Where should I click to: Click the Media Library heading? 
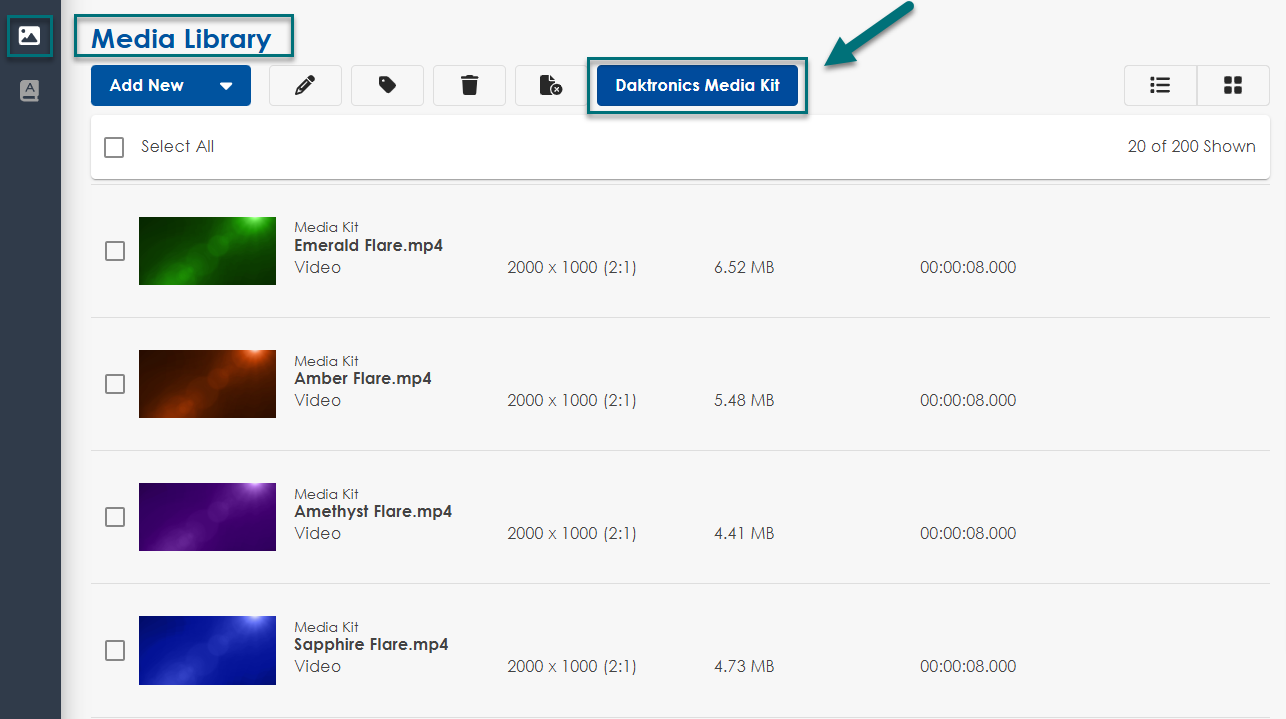click(181, 39)
